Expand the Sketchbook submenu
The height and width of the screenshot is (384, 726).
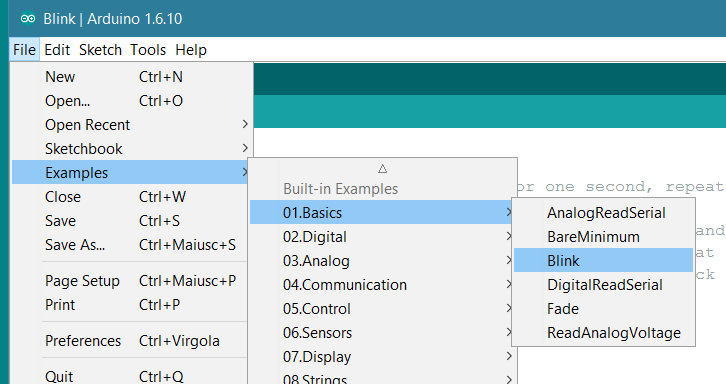[x=132, y=149]
